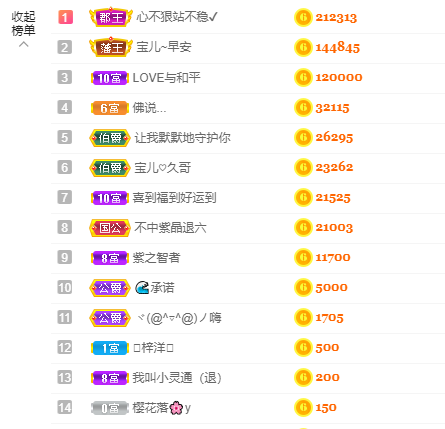Click the 国公 badge beside 不中紫晶退六
This screenshot has width=445, height=429.
click(x=110, y=228)
